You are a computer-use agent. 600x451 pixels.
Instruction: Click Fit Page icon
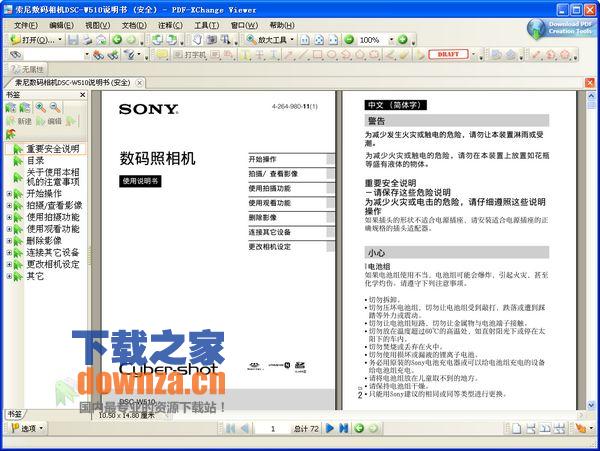click(319, 40)
